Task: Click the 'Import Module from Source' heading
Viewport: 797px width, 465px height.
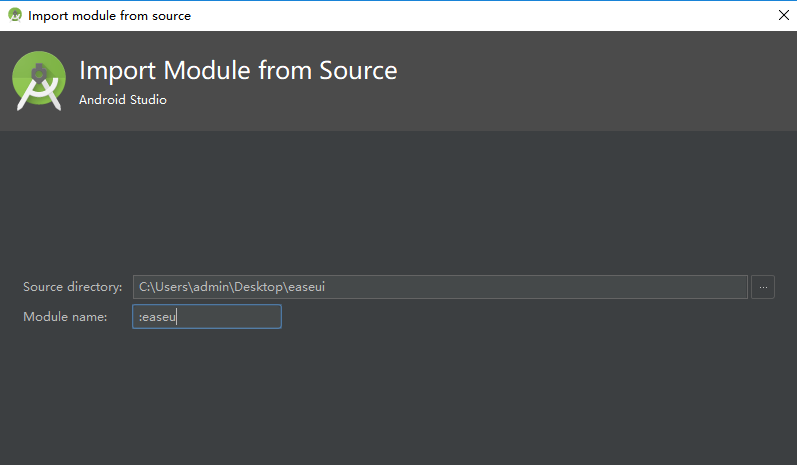Action: pyautogui.click(x=238, y=70)
